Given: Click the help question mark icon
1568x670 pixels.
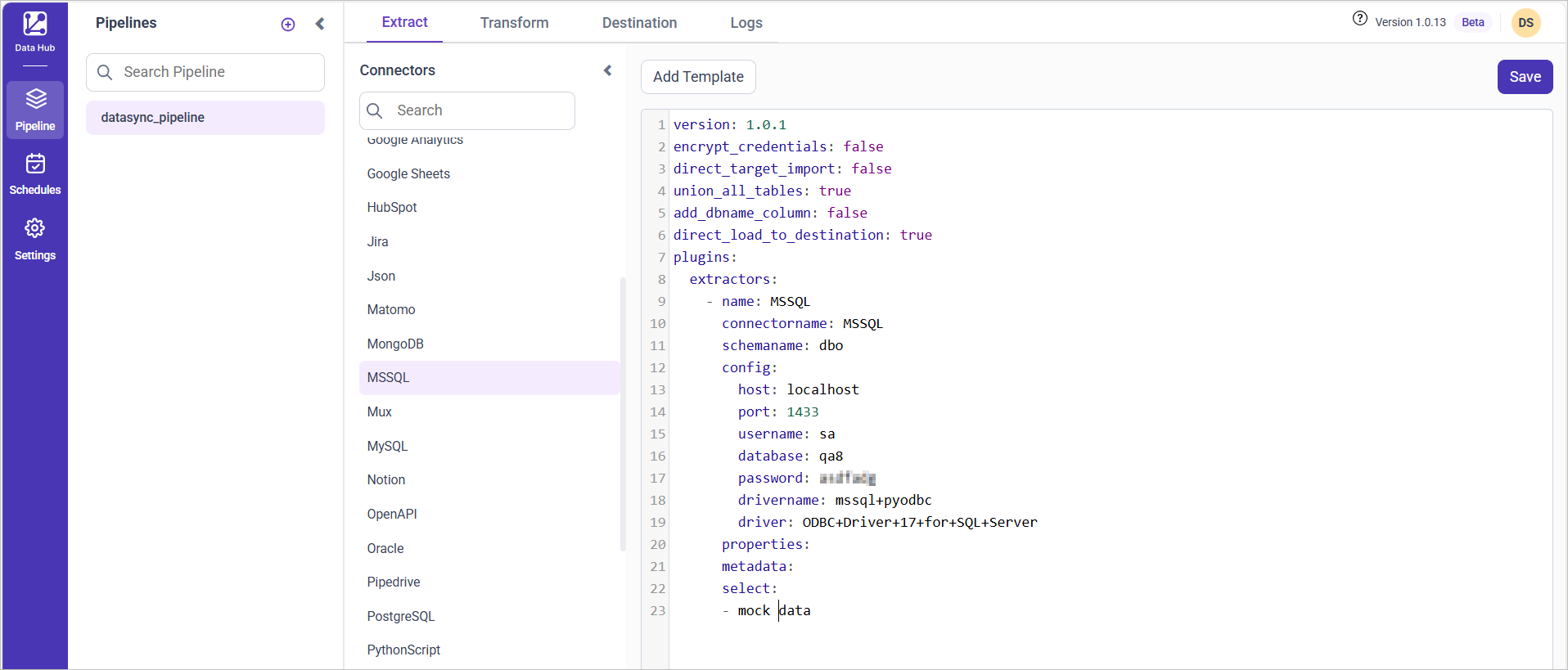Looking at the screenshot, I should [1360, 19].
